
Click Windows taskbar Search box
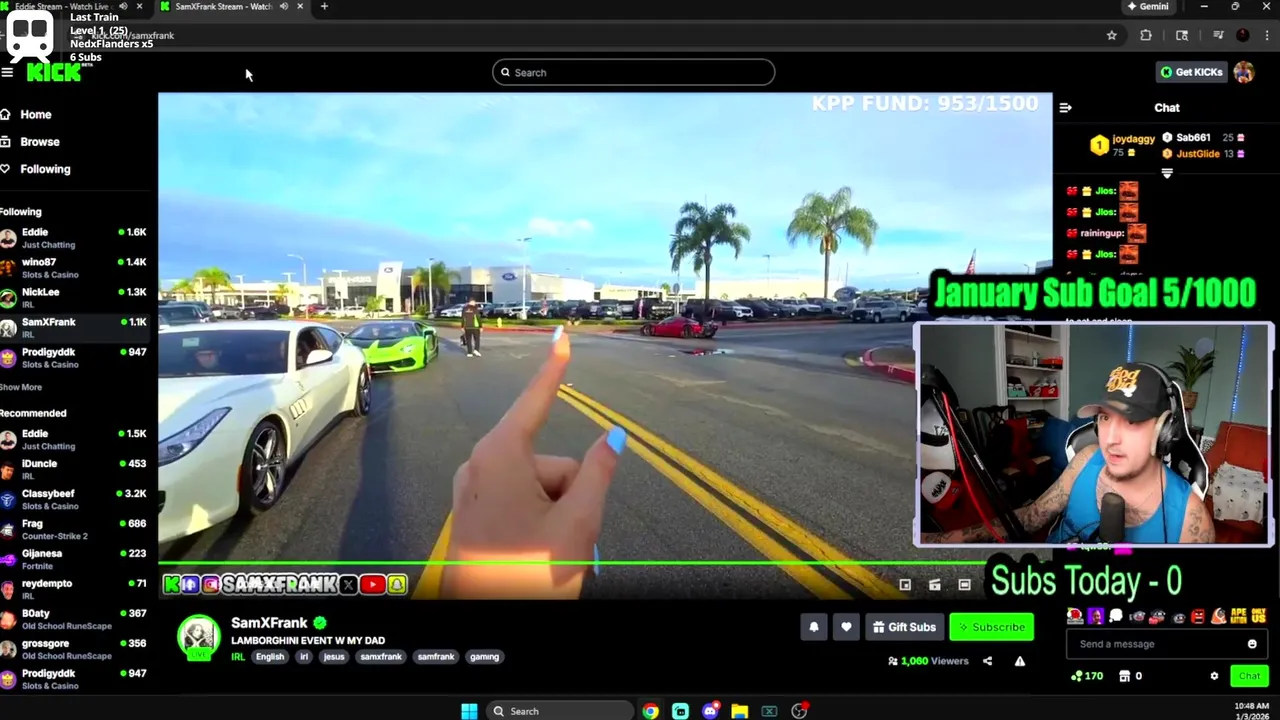pos(560,711)
